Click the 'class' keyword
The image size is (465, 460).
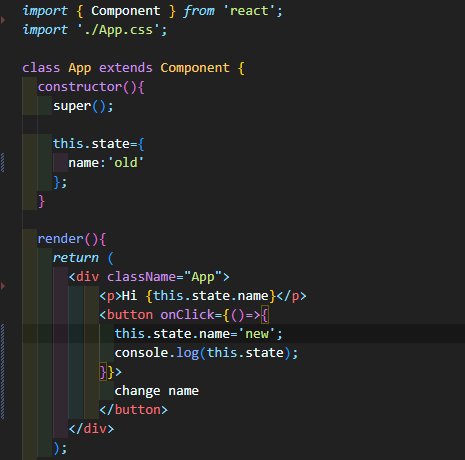(x=41, y=68)
